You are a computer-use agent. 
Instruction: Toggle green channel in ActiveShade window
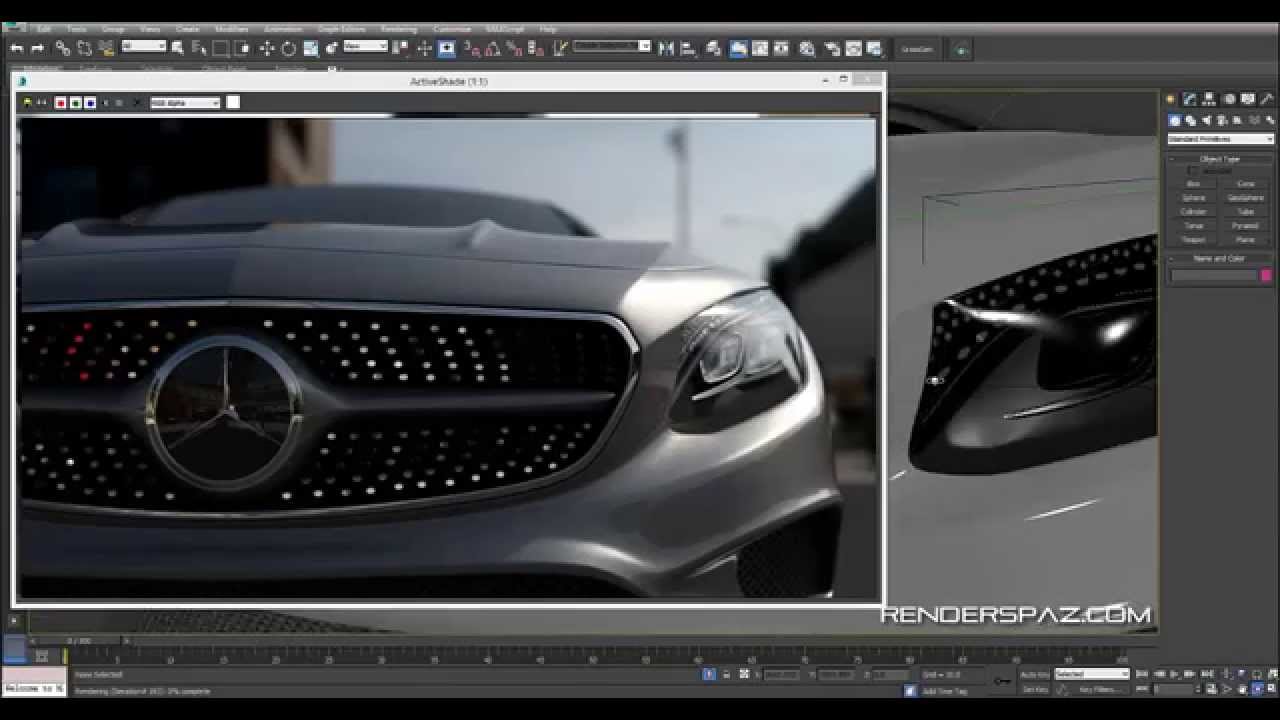[75, 102]
